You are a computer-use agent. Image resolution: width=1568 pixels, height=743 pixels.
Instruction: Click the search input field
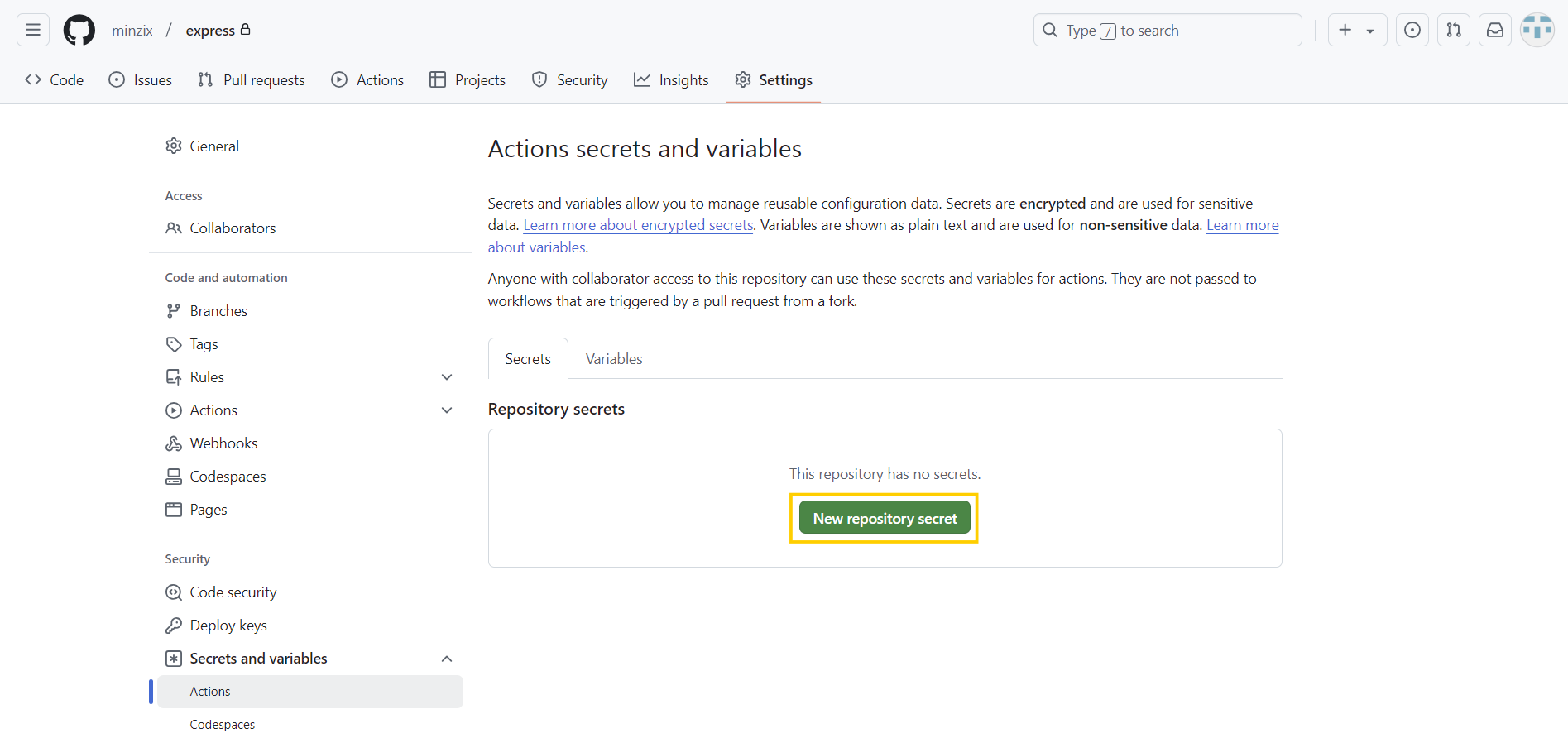1167,31
